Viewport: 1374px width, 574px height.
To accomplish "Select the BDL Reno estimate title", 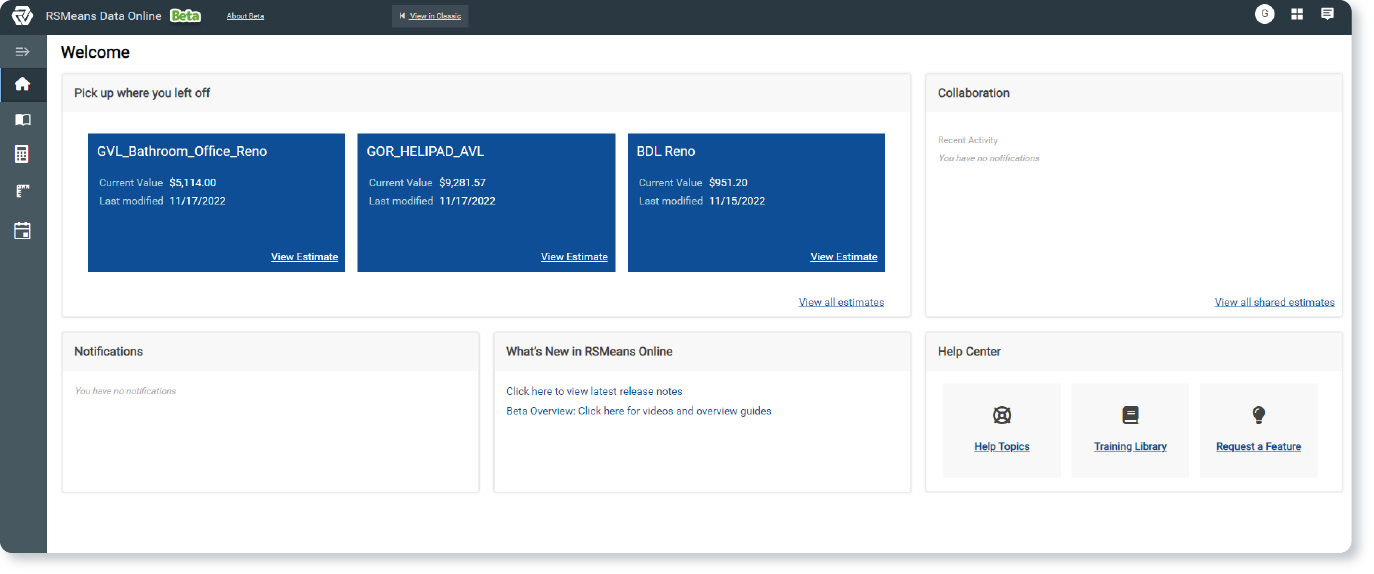I will click(x=666, y=152).
